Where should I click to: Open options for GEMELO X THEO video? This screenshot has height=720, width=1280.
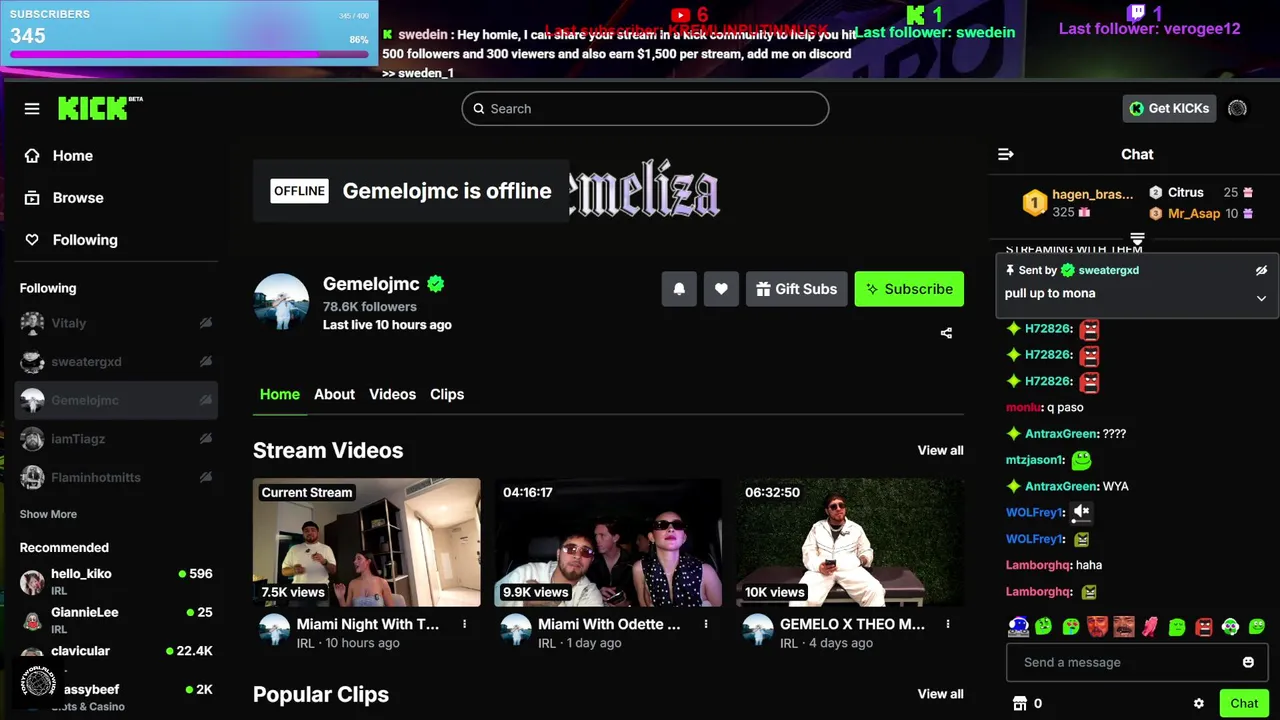tap(948, 624)
